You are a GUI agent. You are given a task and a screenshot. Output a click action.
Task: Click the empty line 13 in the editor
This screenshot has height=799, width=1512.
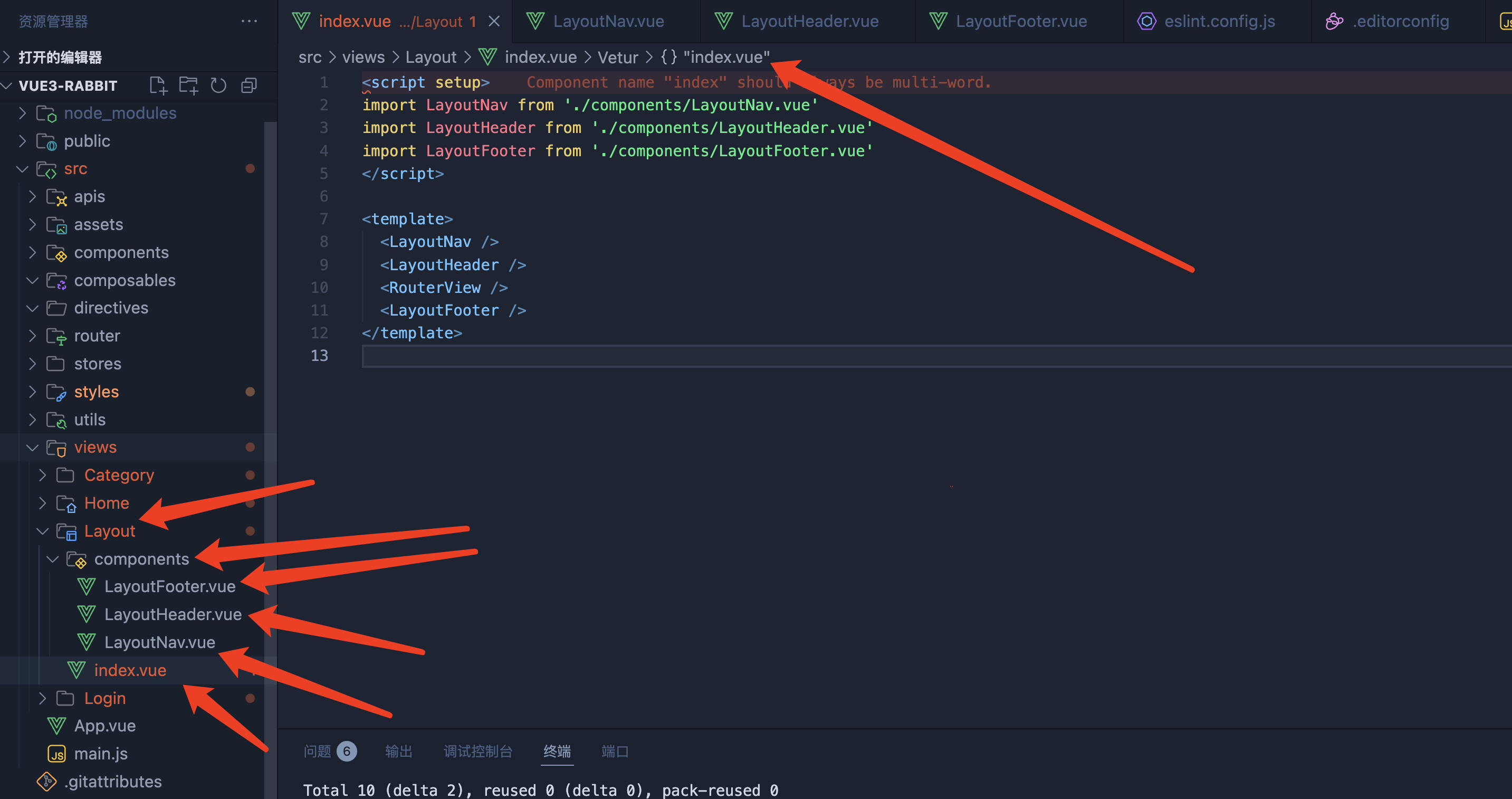click(704, 356)
